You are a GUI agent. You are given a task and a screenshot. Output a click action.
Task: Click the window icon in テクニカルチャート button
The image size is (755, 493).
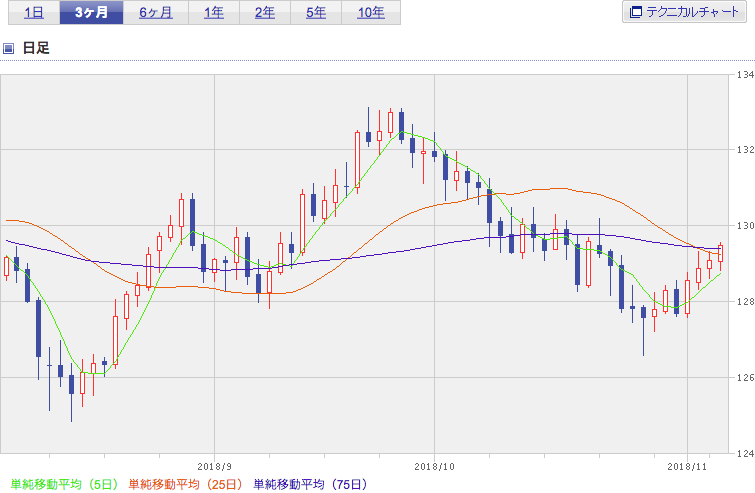coord(636,12)
